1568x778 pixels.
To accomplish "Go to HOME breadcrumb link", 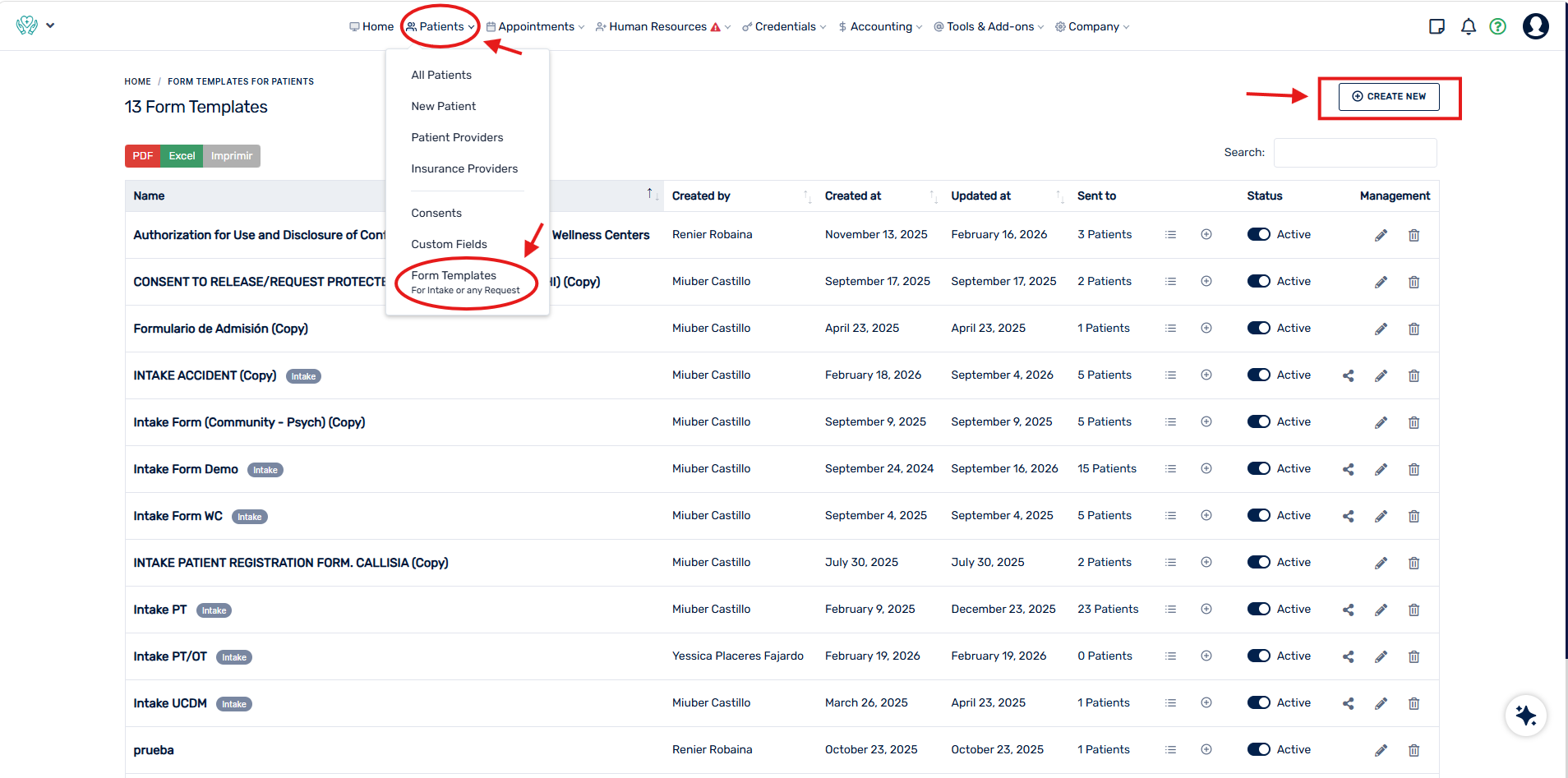I will (x=137, y=81).
